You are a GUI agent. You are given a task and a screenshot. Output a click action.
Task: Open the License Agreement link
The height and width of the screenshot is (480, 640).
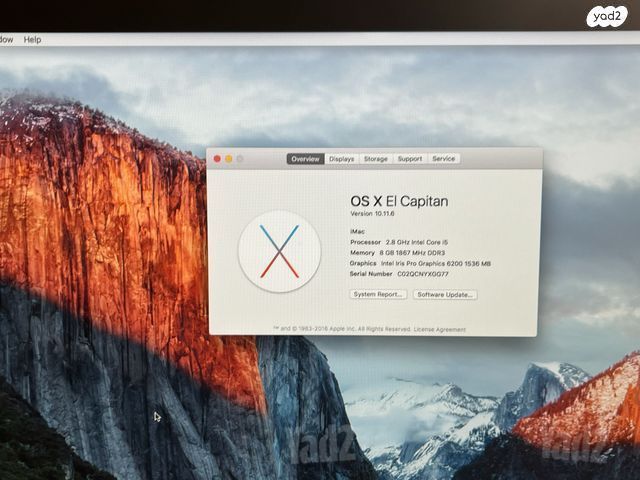coord(440,329)
